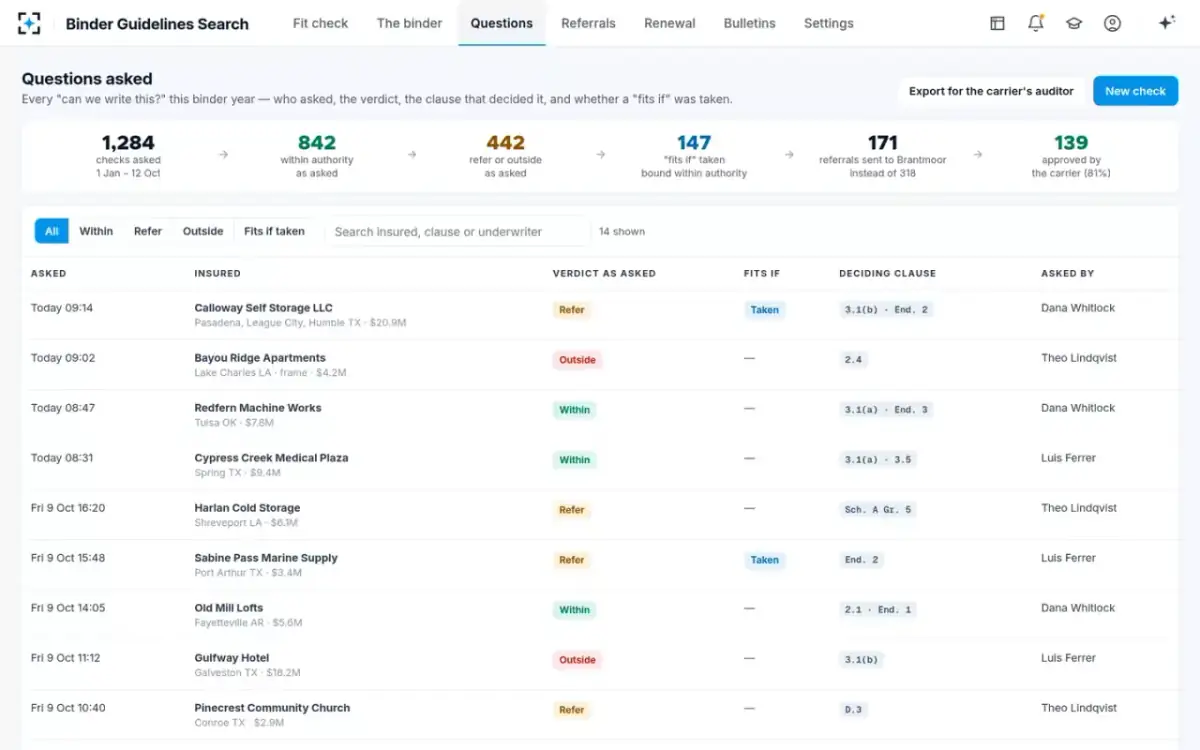This screenshot has width=1200, height=750.
Task: Click the 1,284 checks asked stat
Action: click(128, 155)
